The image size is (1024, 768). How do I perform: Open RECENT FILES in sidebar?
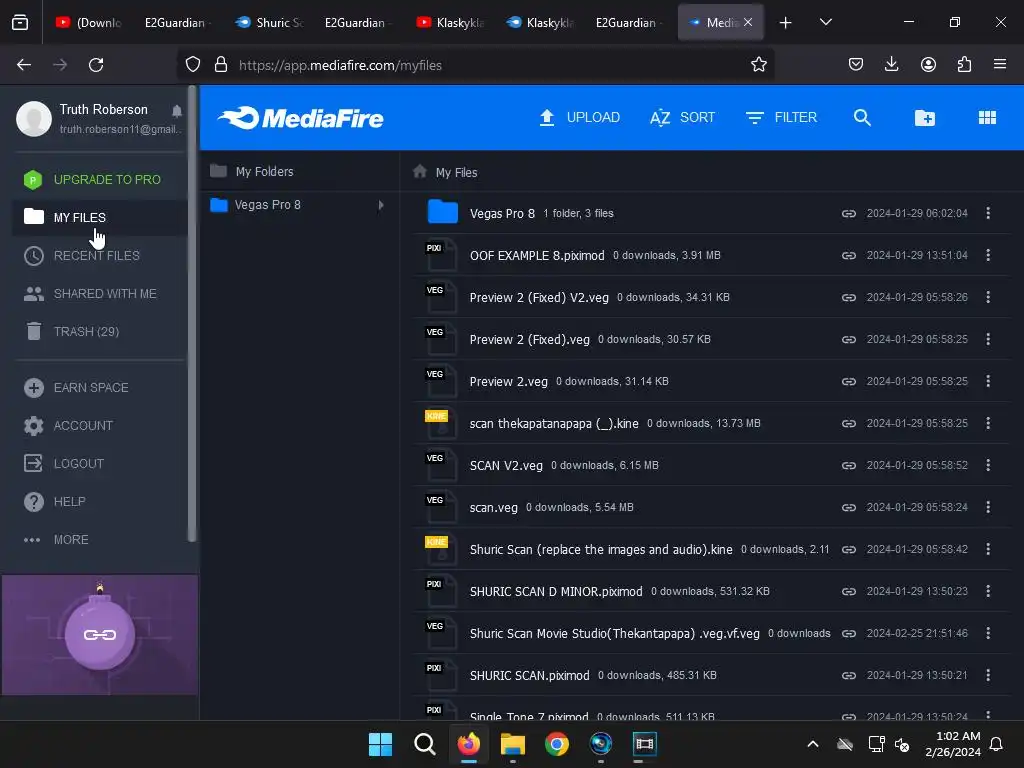[x=99, y=255]
